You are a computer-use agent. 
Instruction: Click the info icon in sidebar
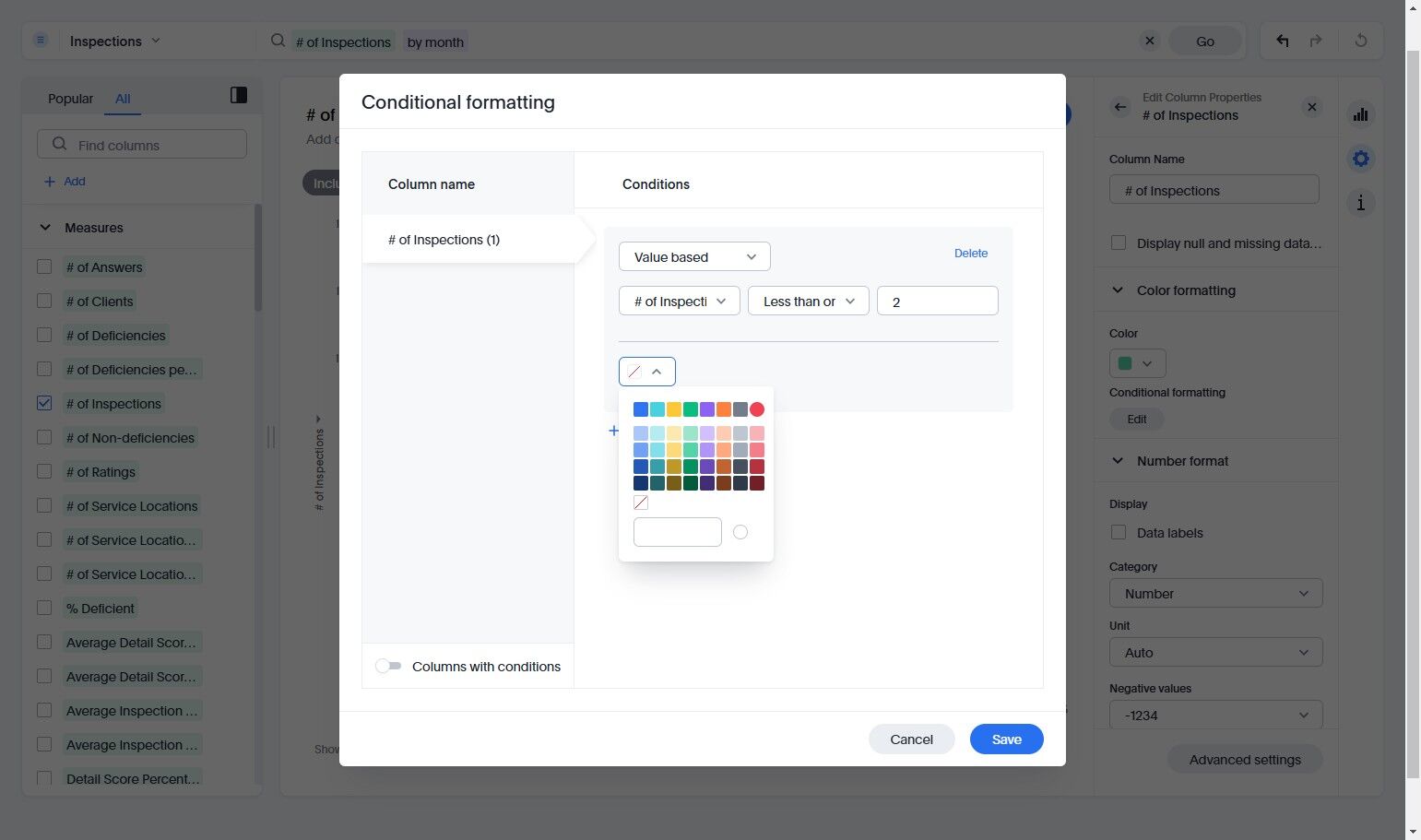click(x=1360, y=203)
